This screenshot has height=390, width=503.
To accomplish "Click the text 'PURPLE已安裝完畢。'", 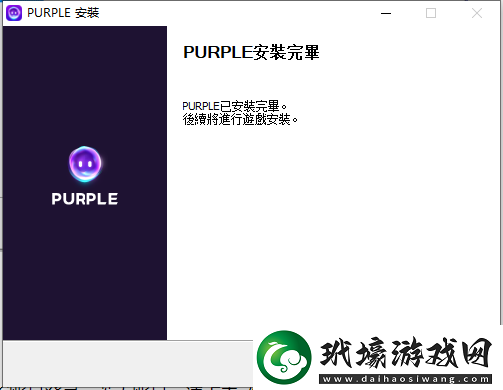I will point(234,106).
